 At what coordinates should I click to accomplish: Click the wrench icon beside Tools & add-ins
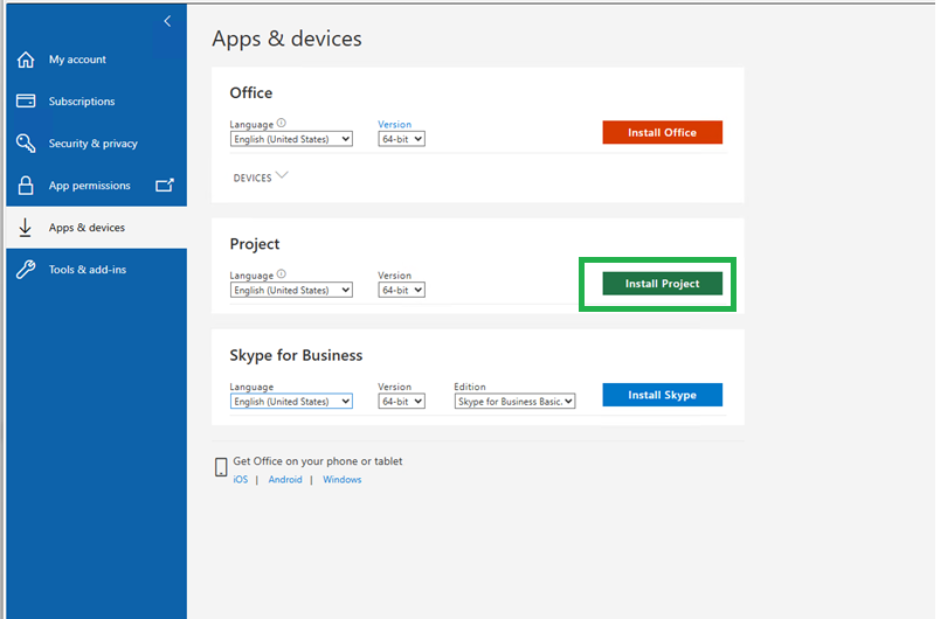click(26, 269)
